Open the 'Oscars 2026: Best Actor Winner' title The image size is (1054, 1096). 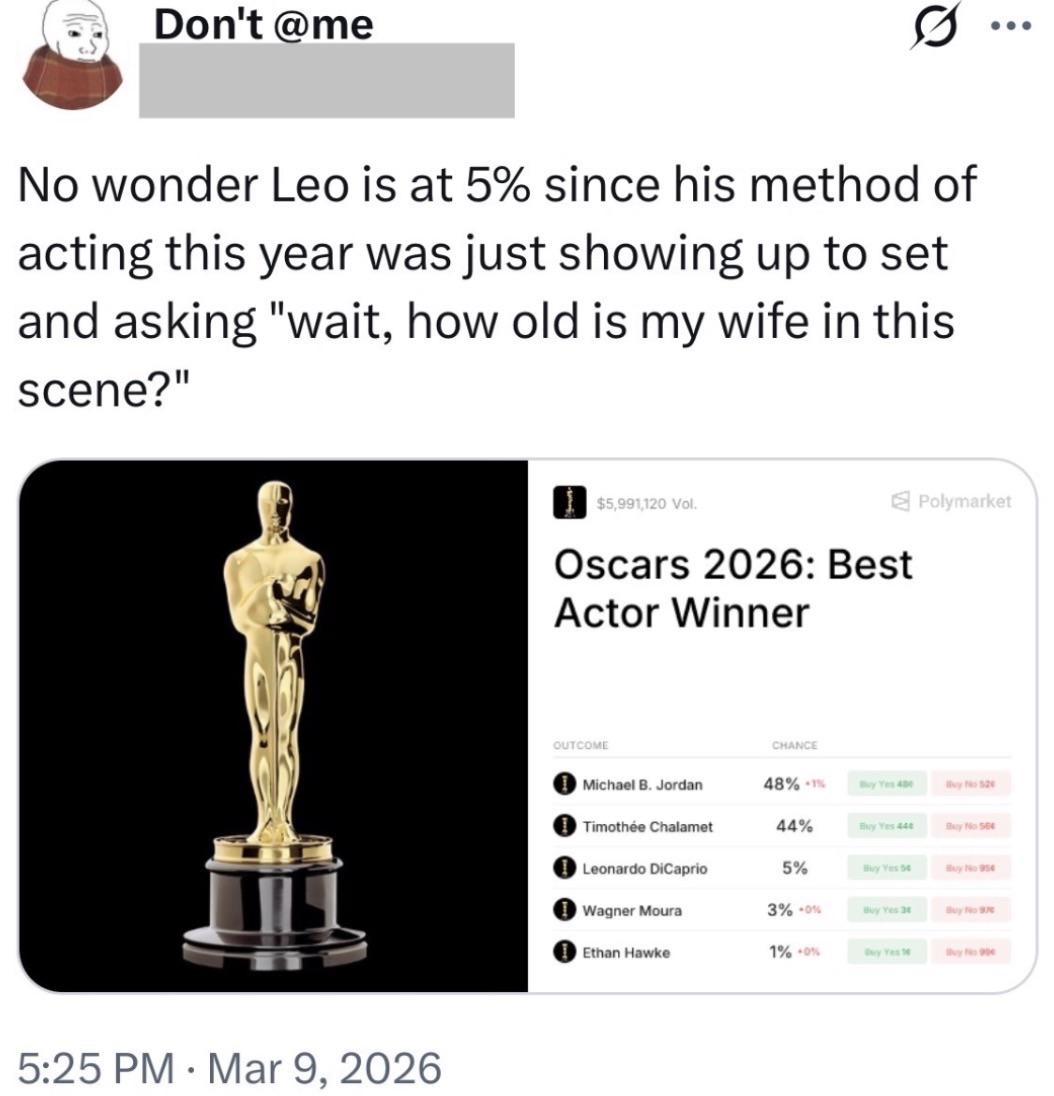(x=733, y=588)
